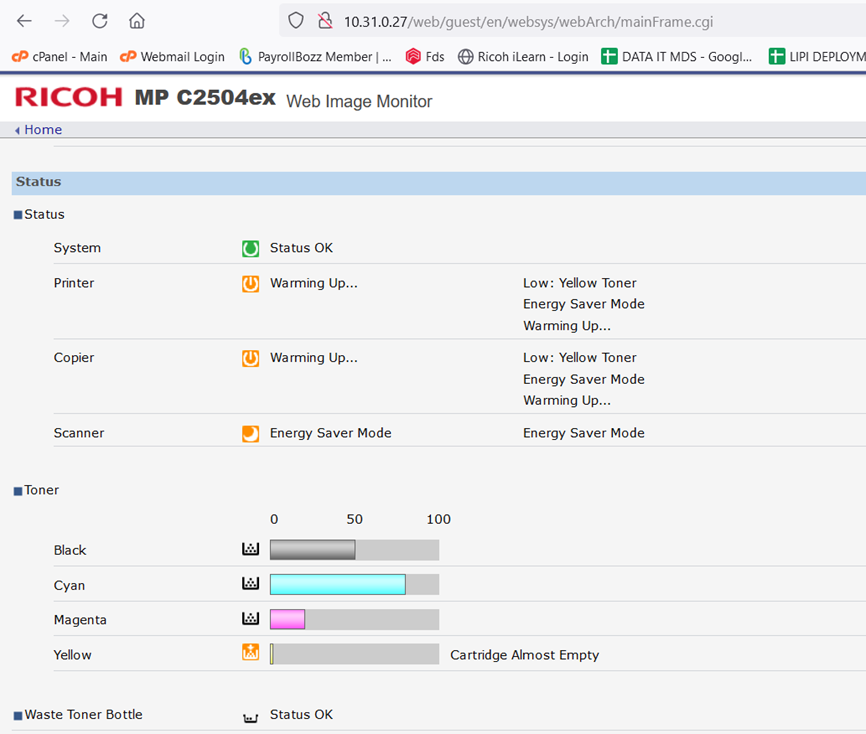Click the Scanner energy saver moon icon
Viewport: 866px width, 734px height.
tap(250, 434)
